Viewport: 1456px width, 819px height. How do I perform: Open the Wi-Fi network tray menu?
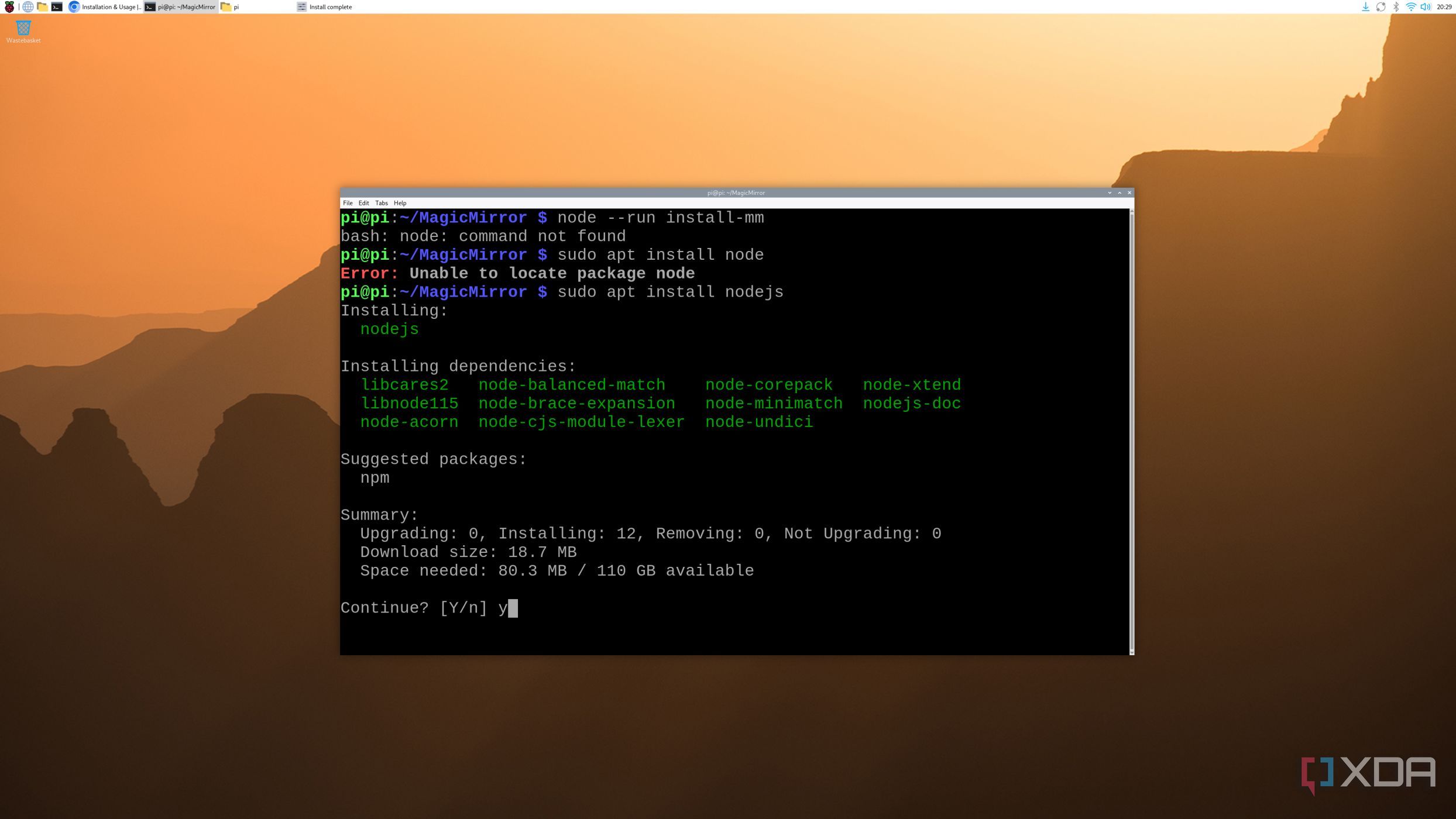coord(1411,7)
